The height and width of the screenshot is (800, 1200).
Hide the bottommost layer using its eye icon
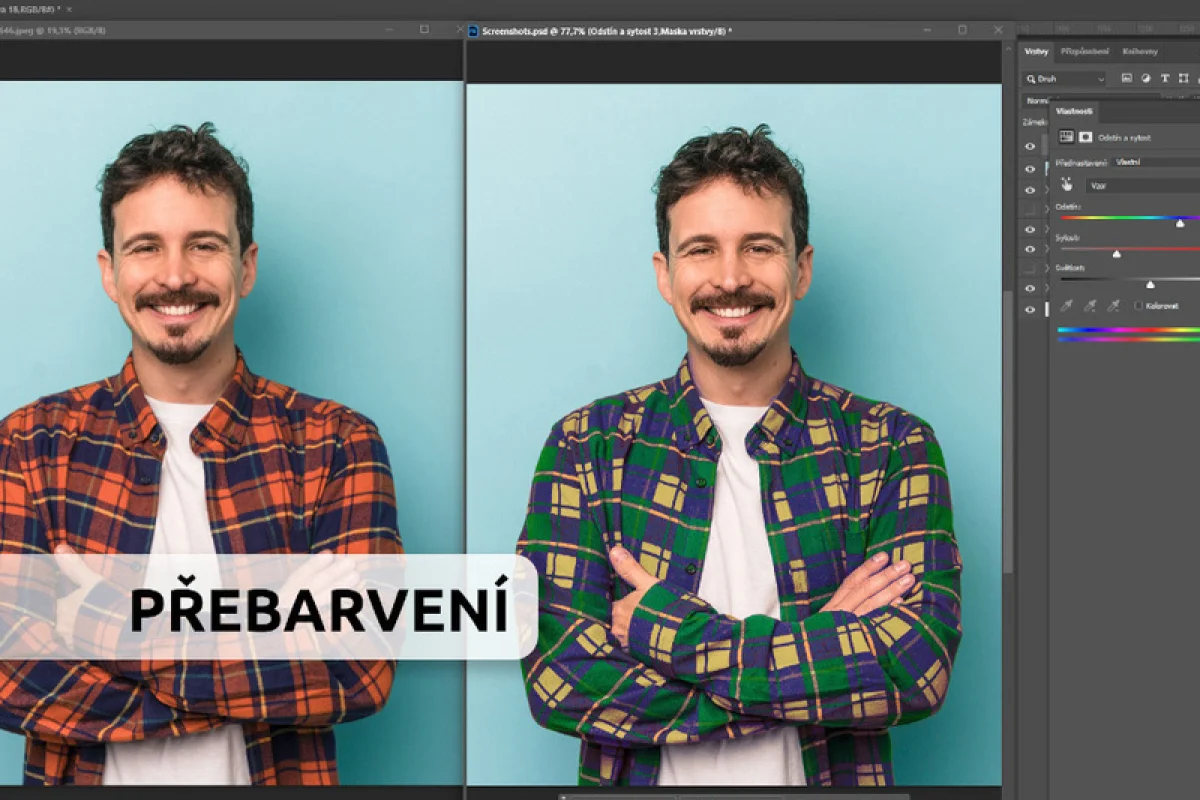click(1030, 310)
